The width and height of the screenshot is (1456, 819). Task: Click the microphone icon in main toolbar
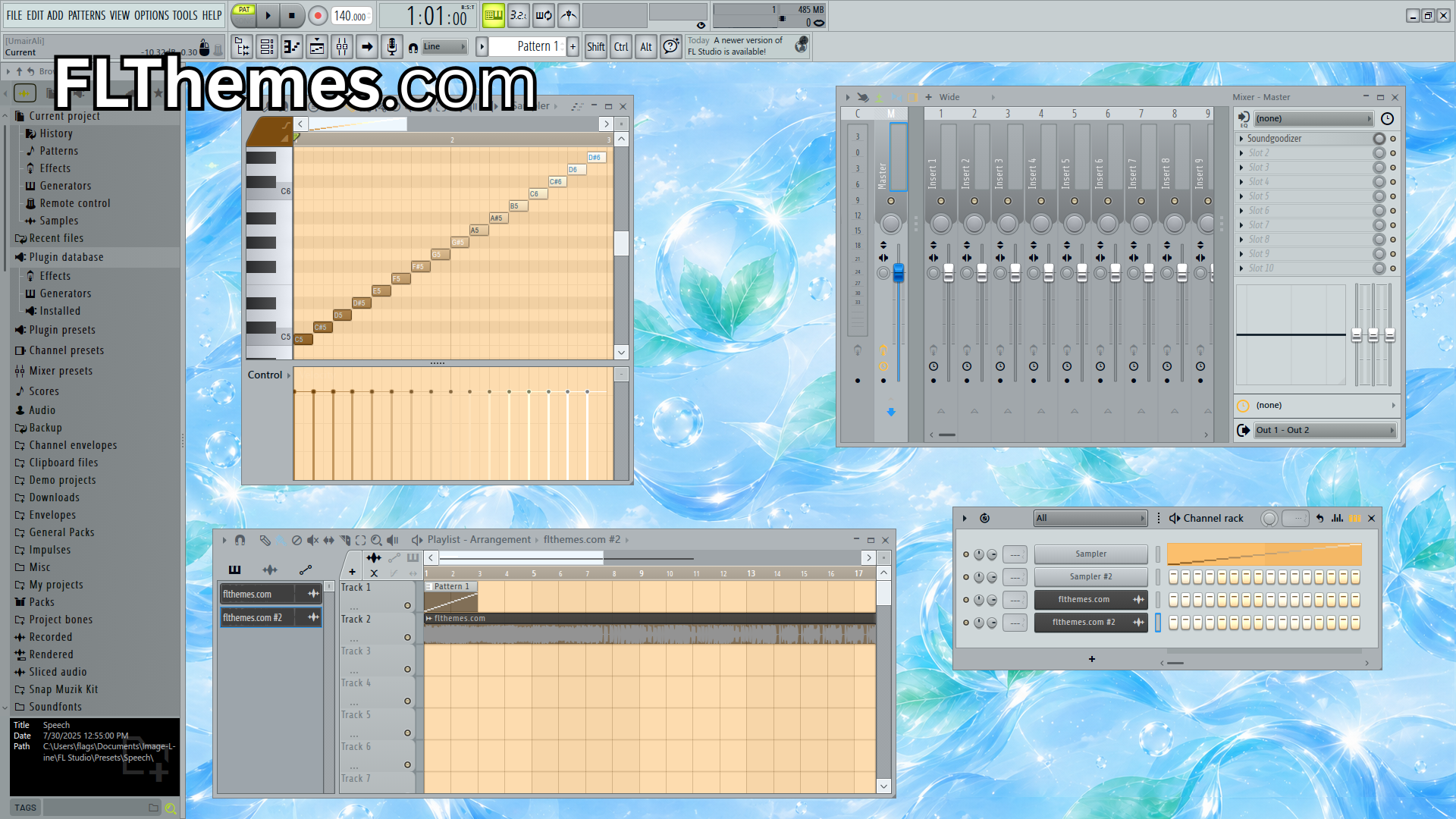[x=392, y=47]
